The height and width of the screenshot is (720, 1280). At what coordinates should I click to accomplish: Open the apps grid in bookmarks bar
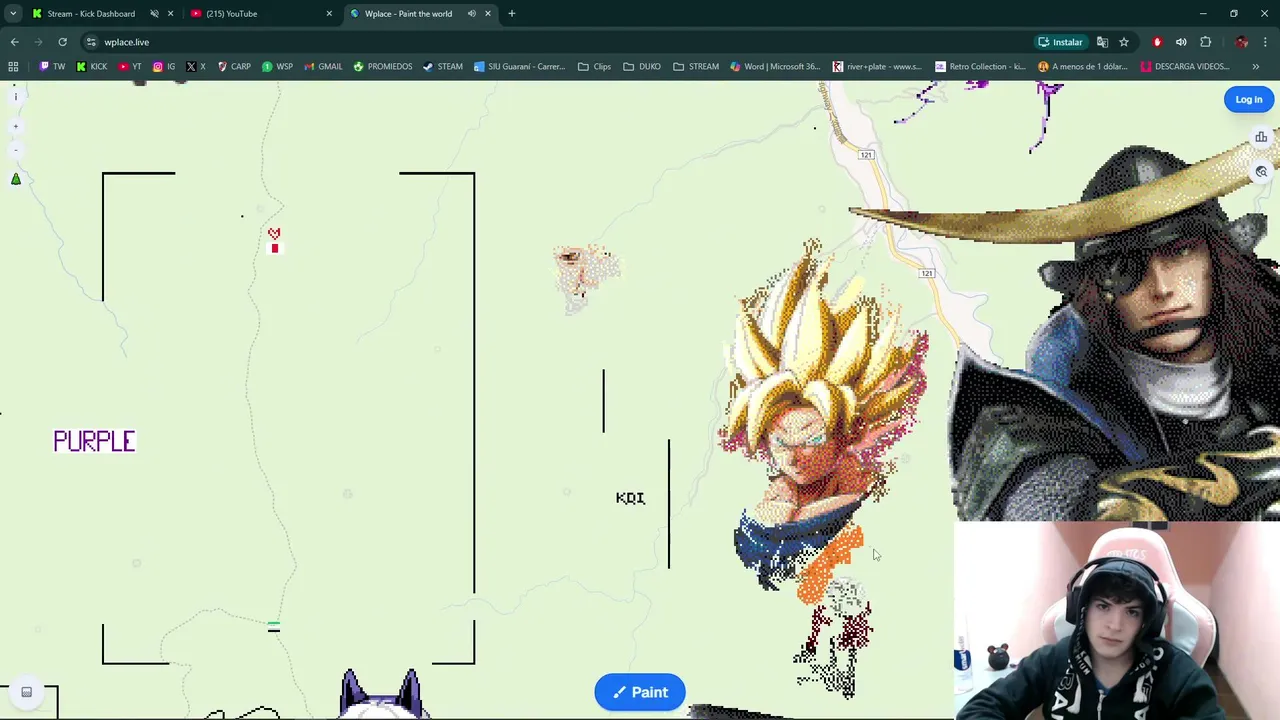pyautogui.click(x=13, y=67)
